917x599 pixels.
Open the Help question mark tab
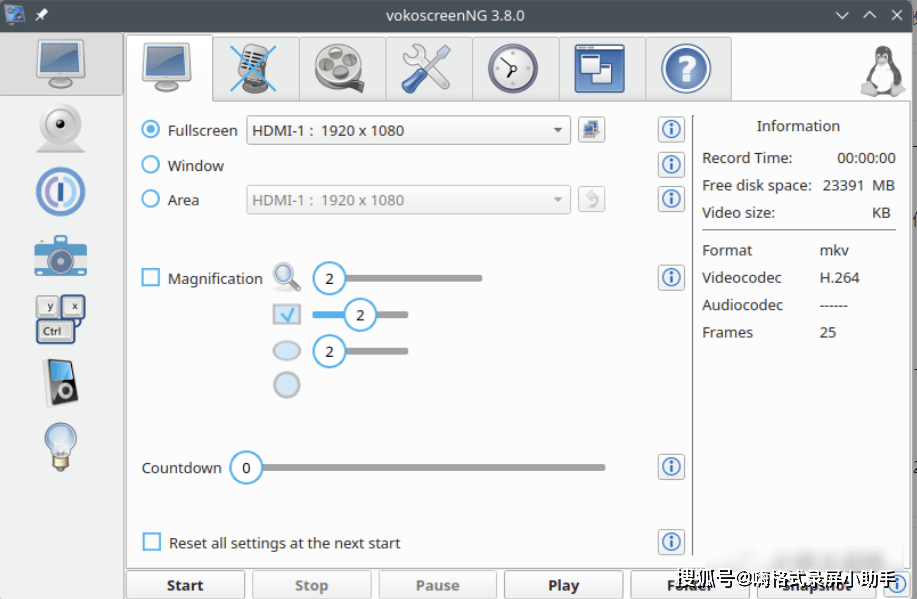[x=688, y=68]
